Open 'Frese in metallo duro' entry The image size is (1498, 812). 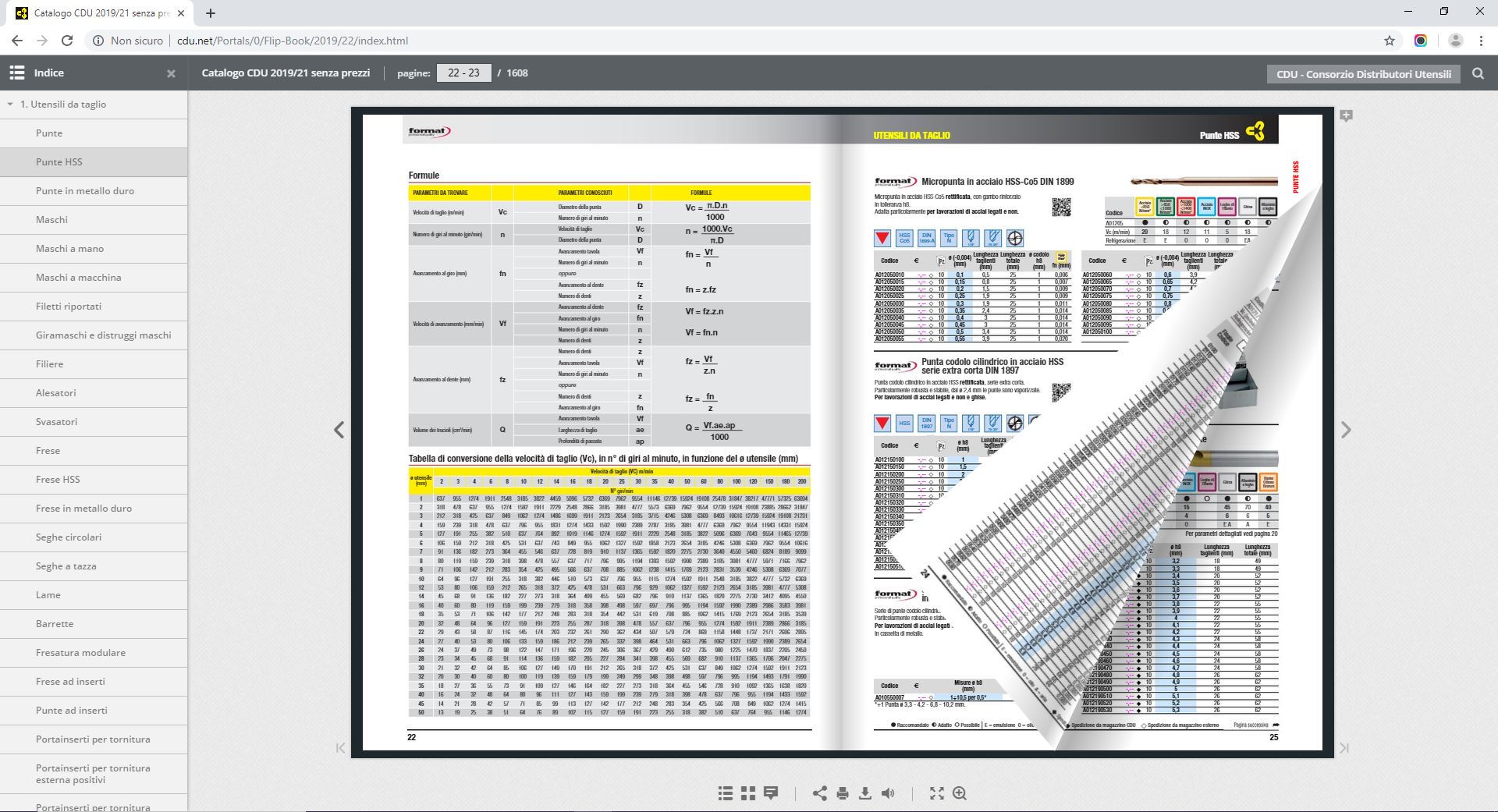[x=94, y=509]
